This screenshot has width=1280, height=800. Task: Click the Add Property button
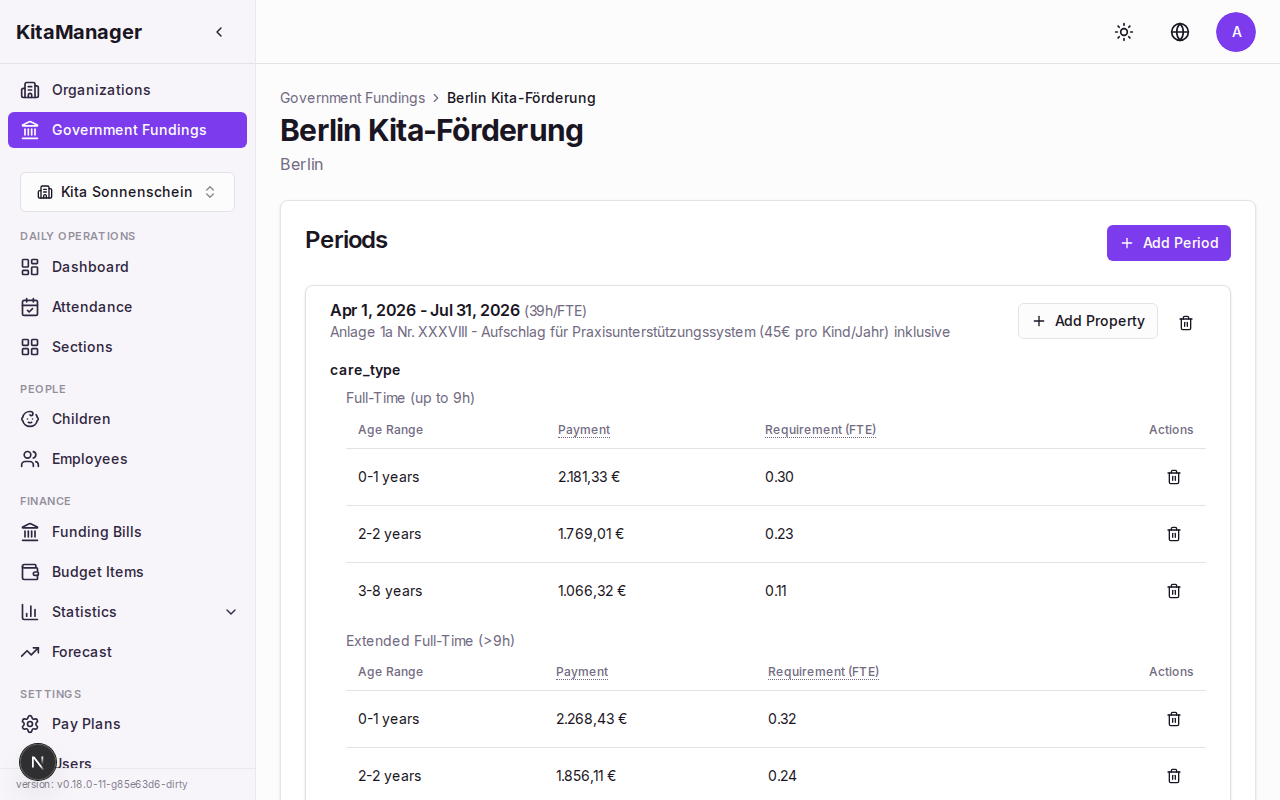tap(1087, 321)
